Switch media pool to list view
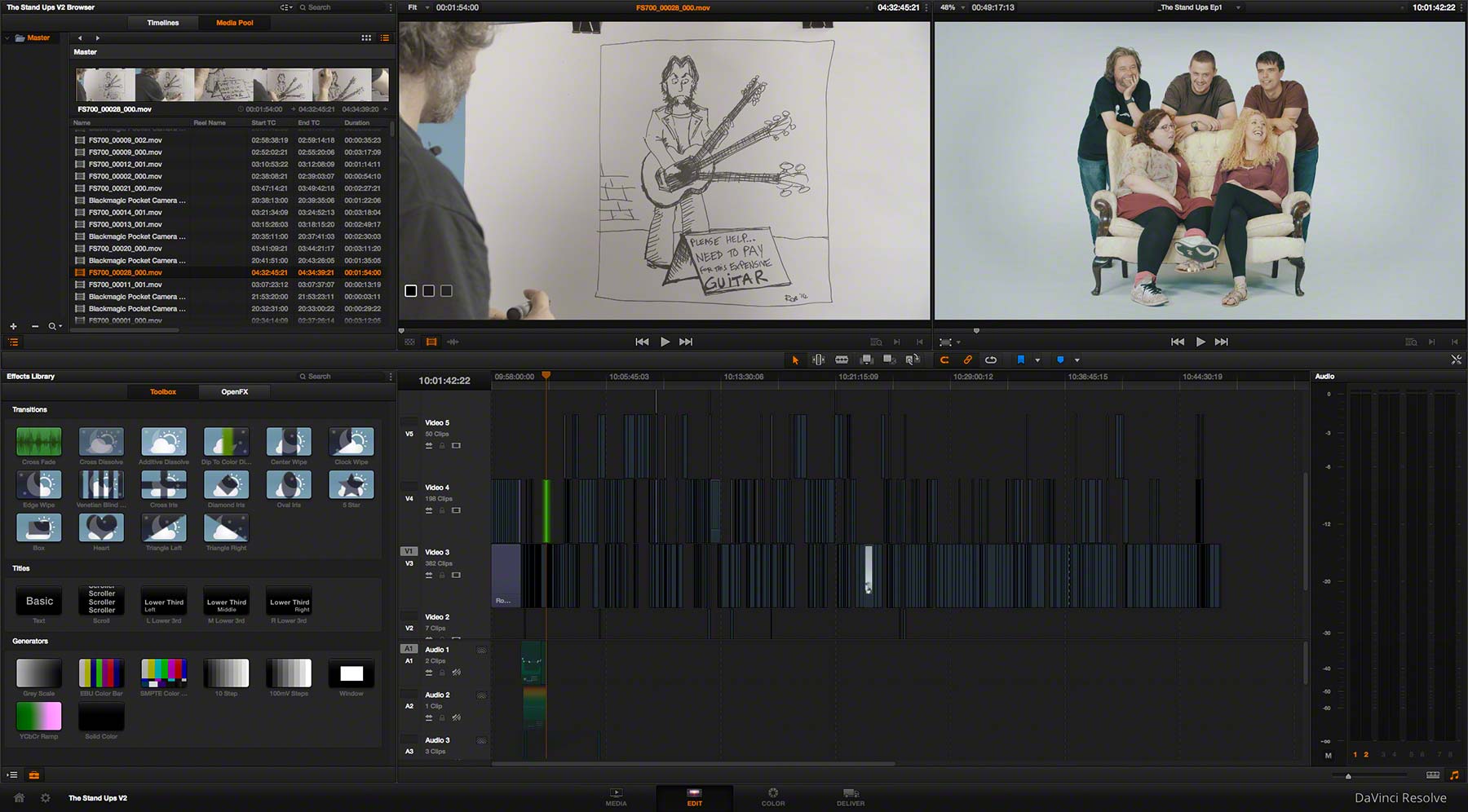1468x812 pixels. coord(385,38)
